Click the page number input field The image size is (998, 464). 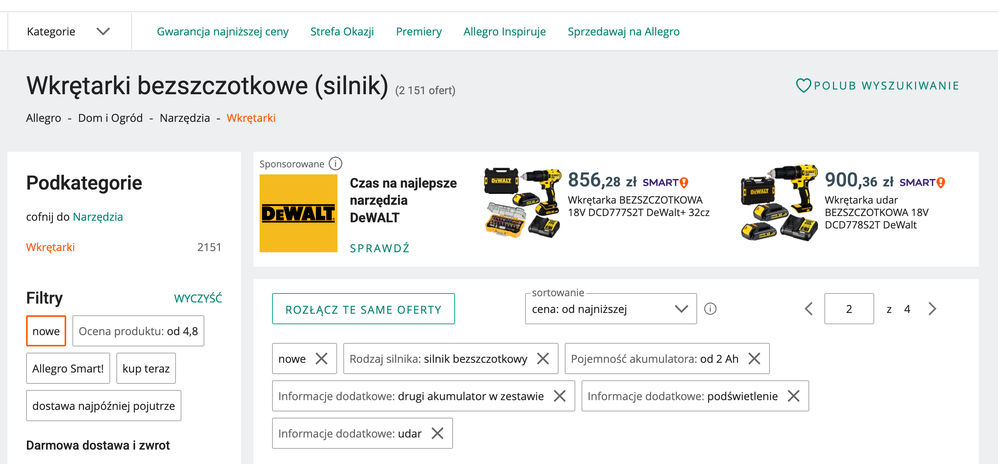click(849, 309)
